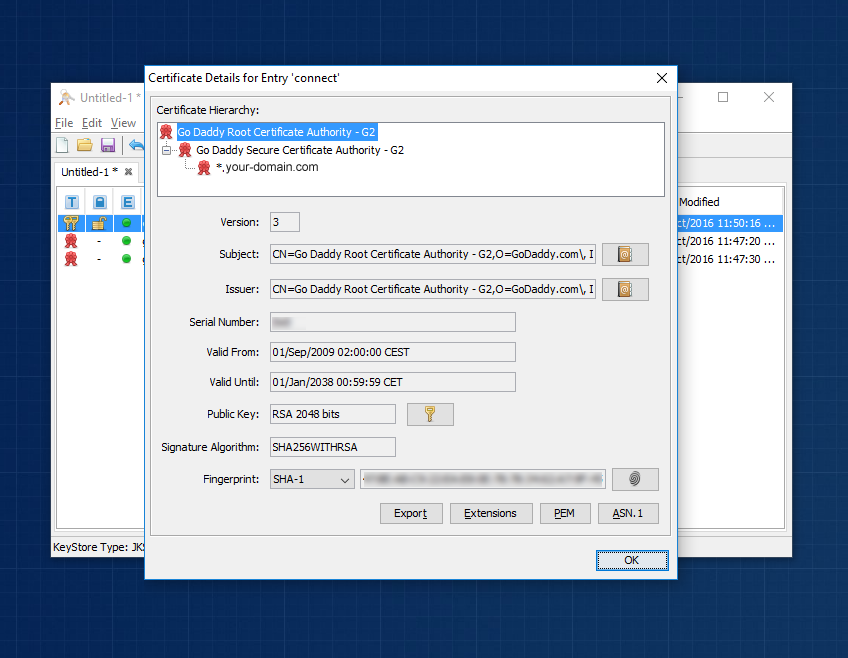This screenshot has height=658, width=848.
Task: Open the File menu
Action: point(64,123)
